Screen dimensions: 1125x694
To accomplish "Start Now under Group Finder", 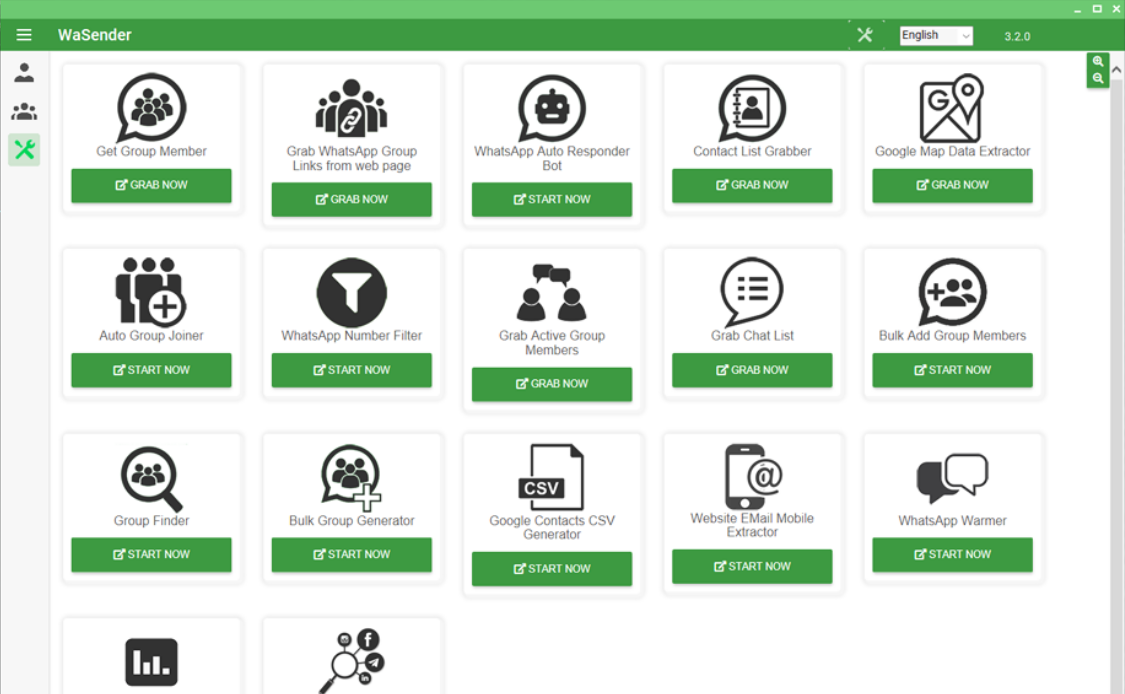I will coord(151,555).
